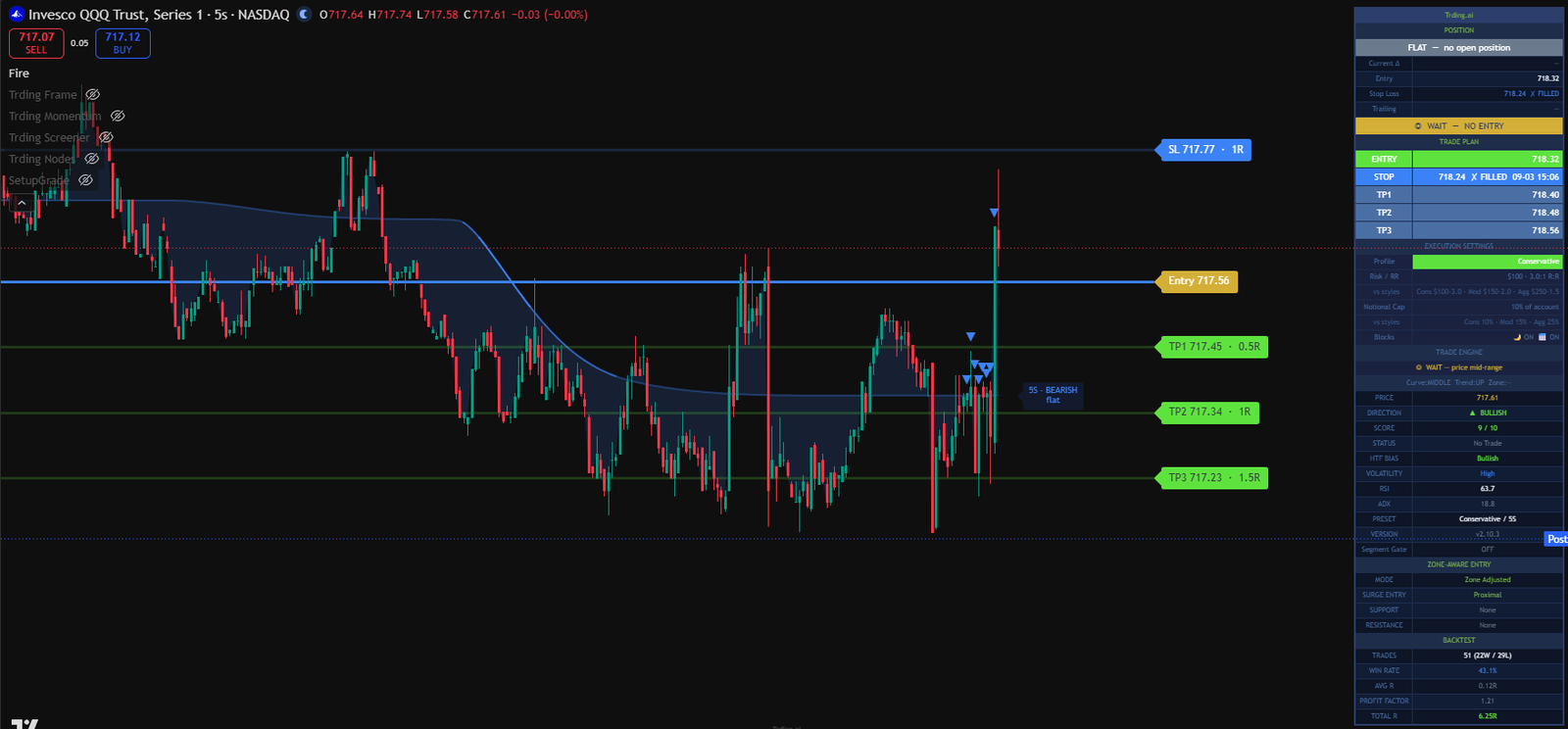This screenshot has width=1568, height=729.
Task: Click the STATUS No Trade value
Action: 1487,444
